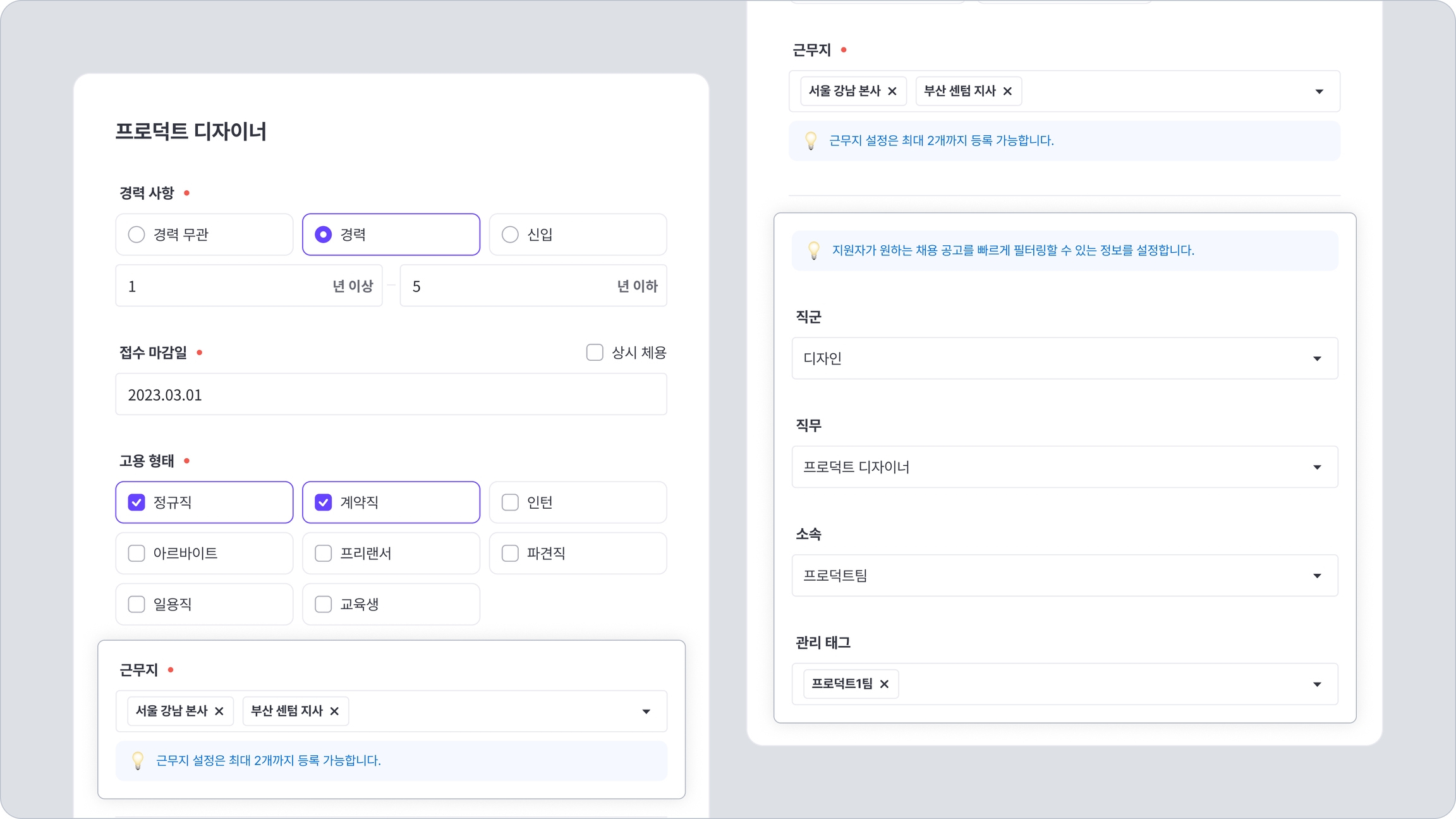Enable the 상시 채용 checkbox

tap(595, 352)
